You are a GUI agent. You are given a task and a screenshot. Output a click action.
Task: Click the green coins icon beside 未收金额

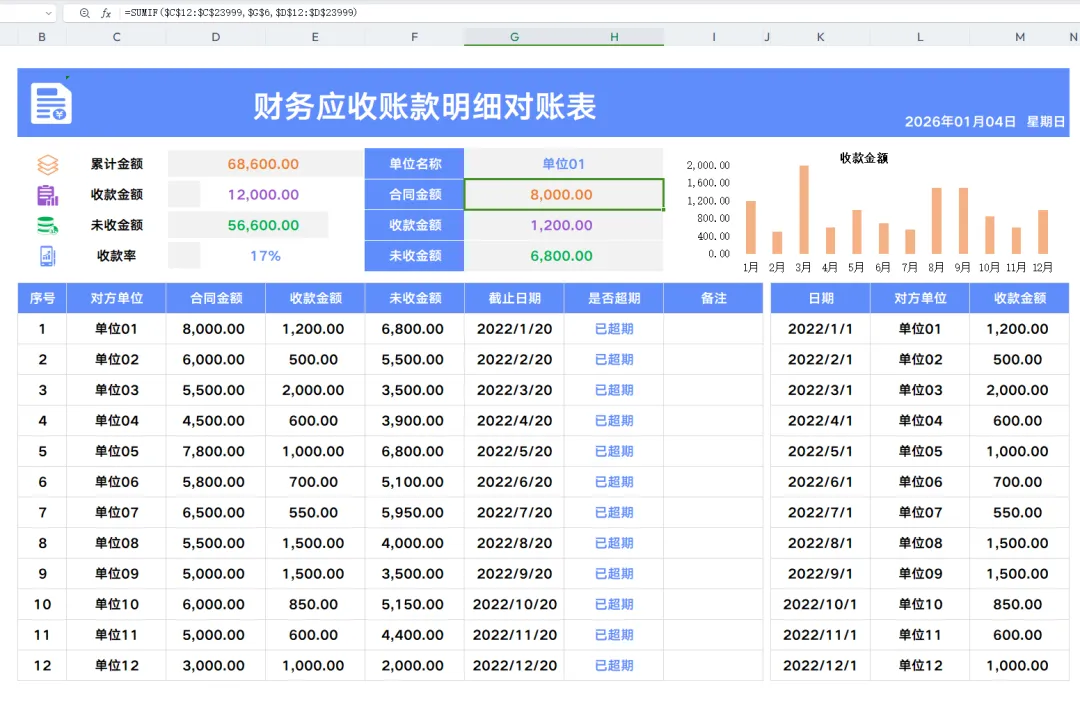pyautogui.click(x=48, y=225)
